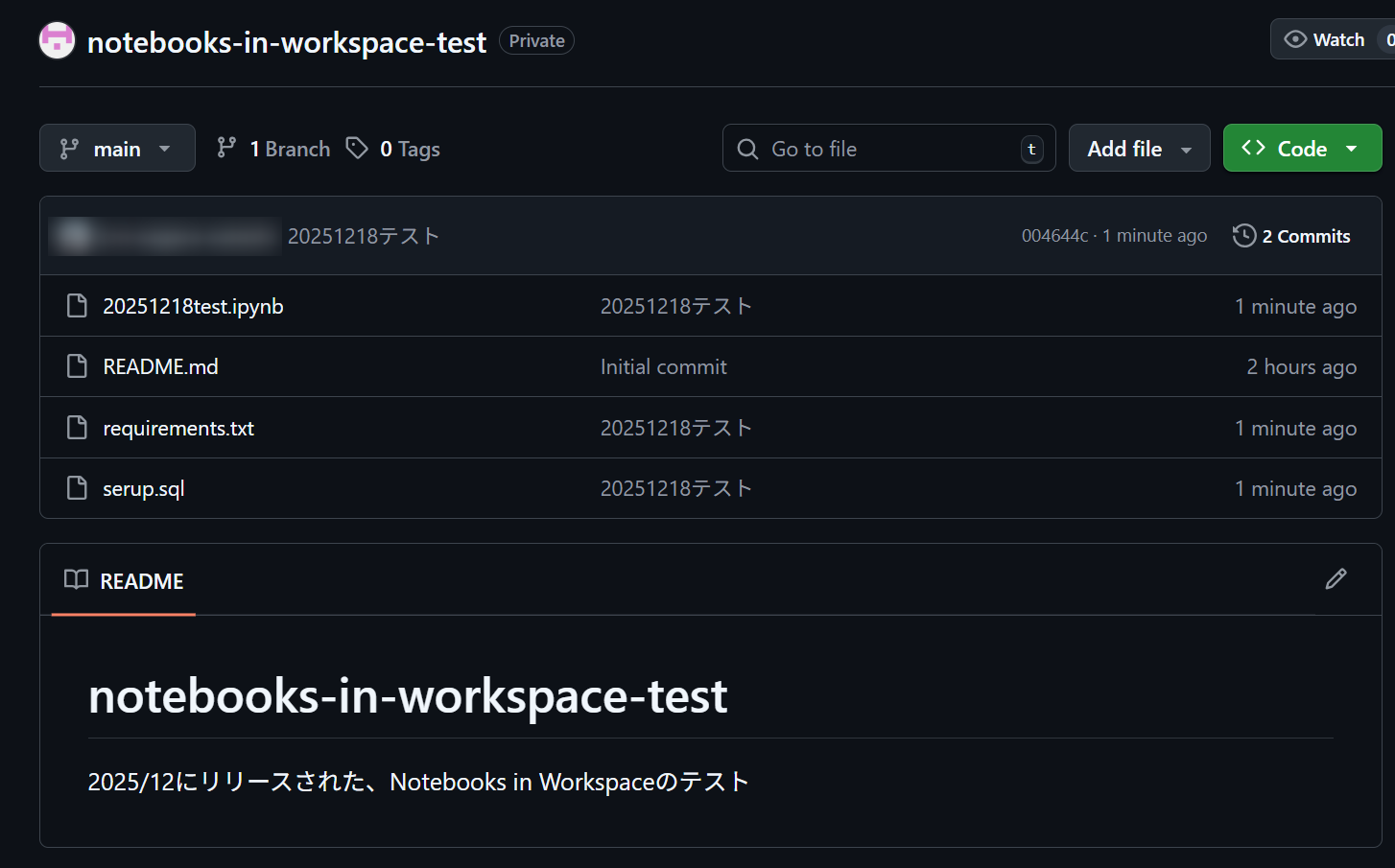1395x868 pixels.
Task: Click the tag icon next to 0 Tags
Action: click(x=357, y=148)
